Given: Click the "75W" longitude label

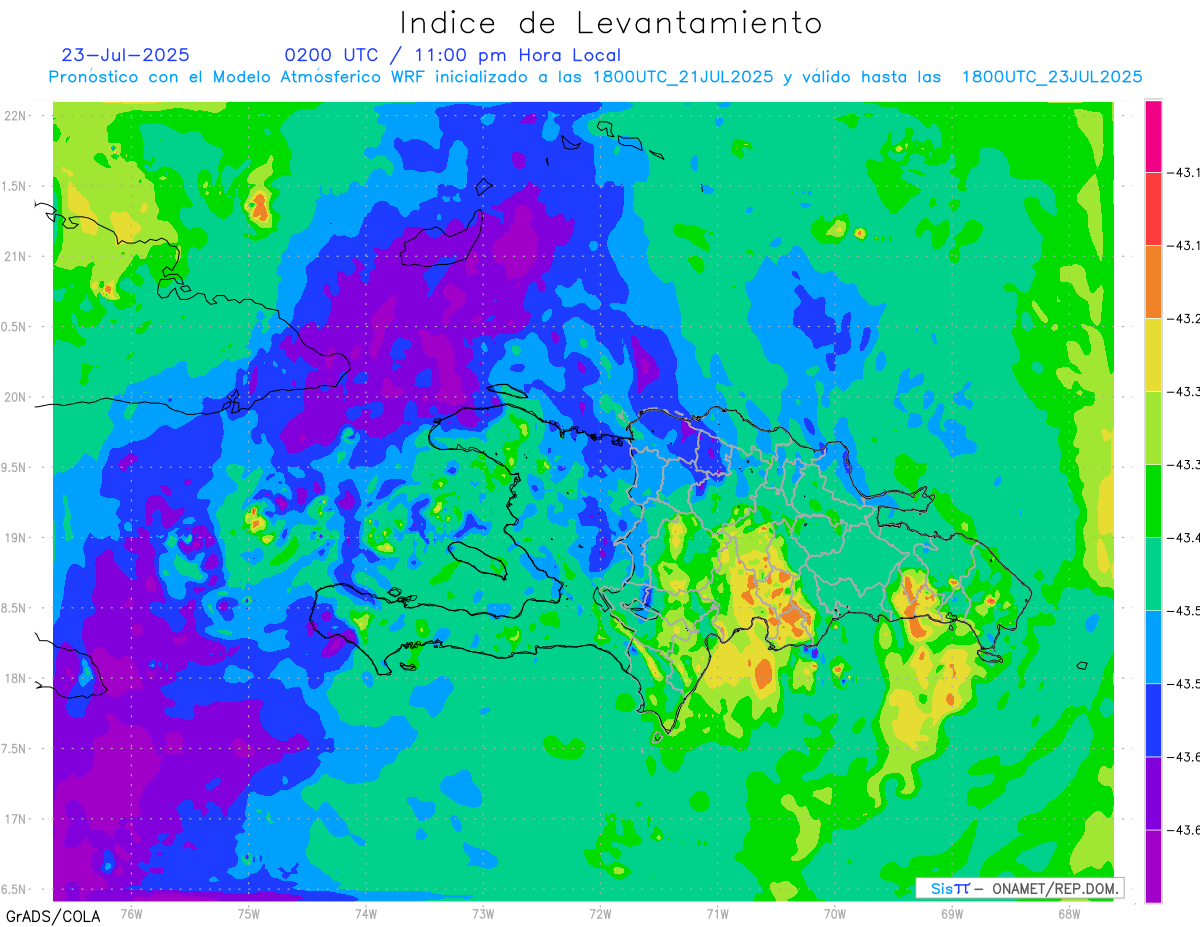Looking at the screenshot, I should point(248,913).
